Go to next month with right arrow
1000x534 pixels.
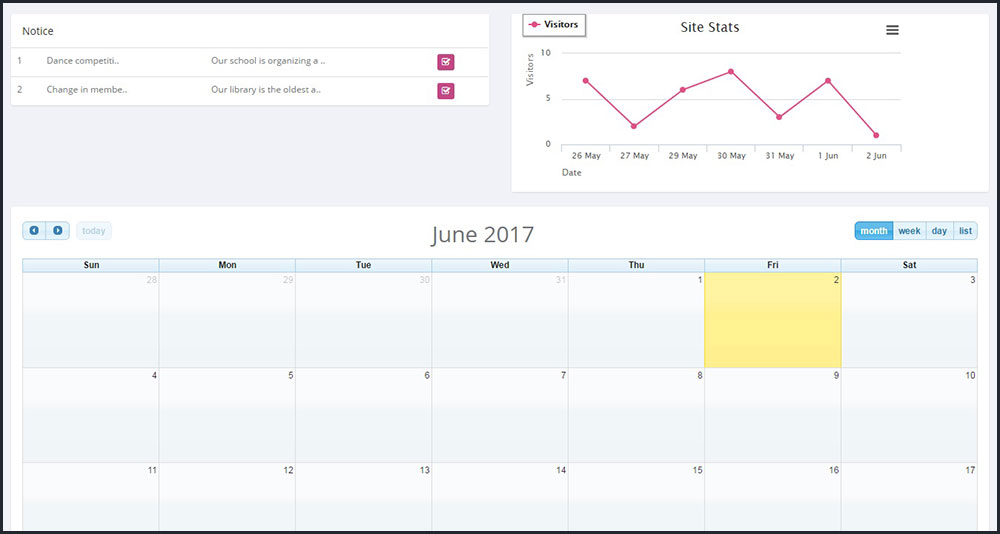click(x=57, y=230)
